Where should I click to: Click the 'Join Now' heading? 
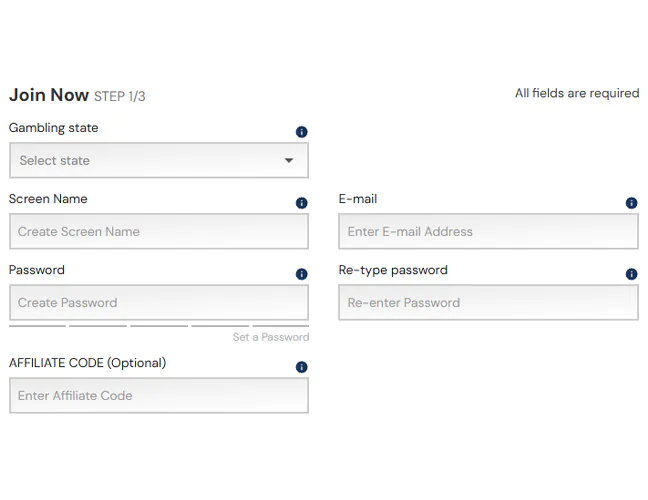pos(49,95)
